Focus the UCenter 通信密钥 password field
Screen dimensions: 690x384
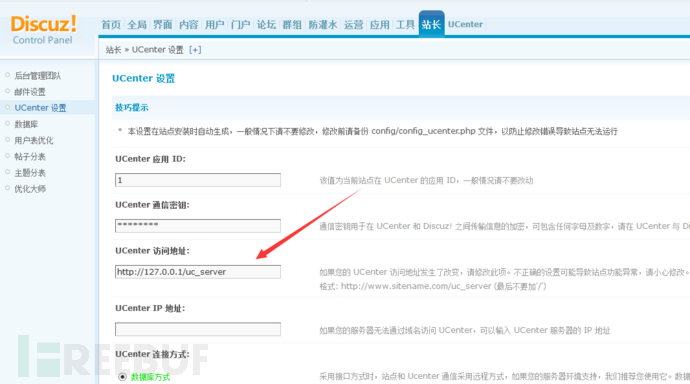(x=198, y=226)
